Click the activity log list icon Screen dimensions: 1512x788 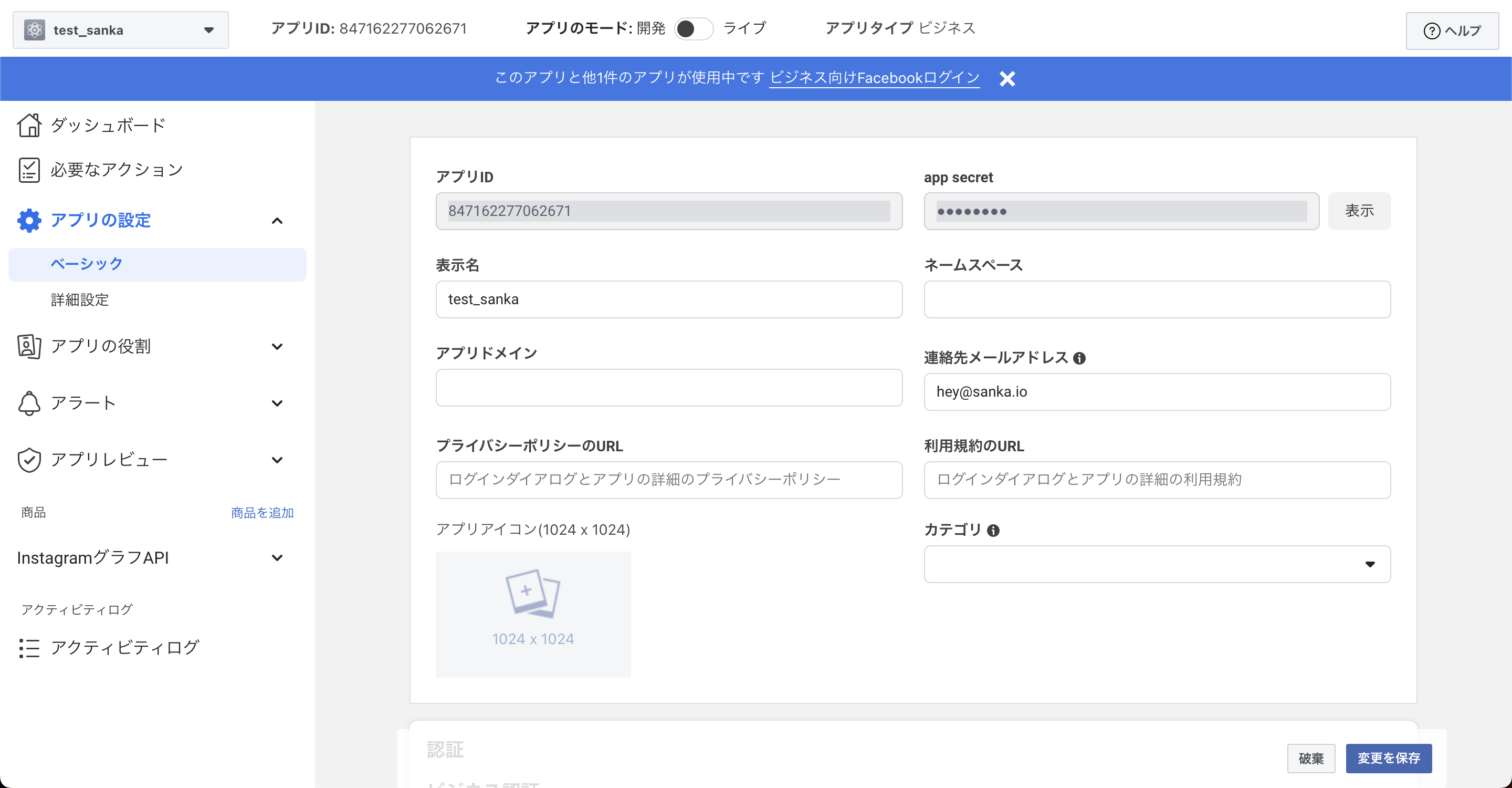point(29,648)
